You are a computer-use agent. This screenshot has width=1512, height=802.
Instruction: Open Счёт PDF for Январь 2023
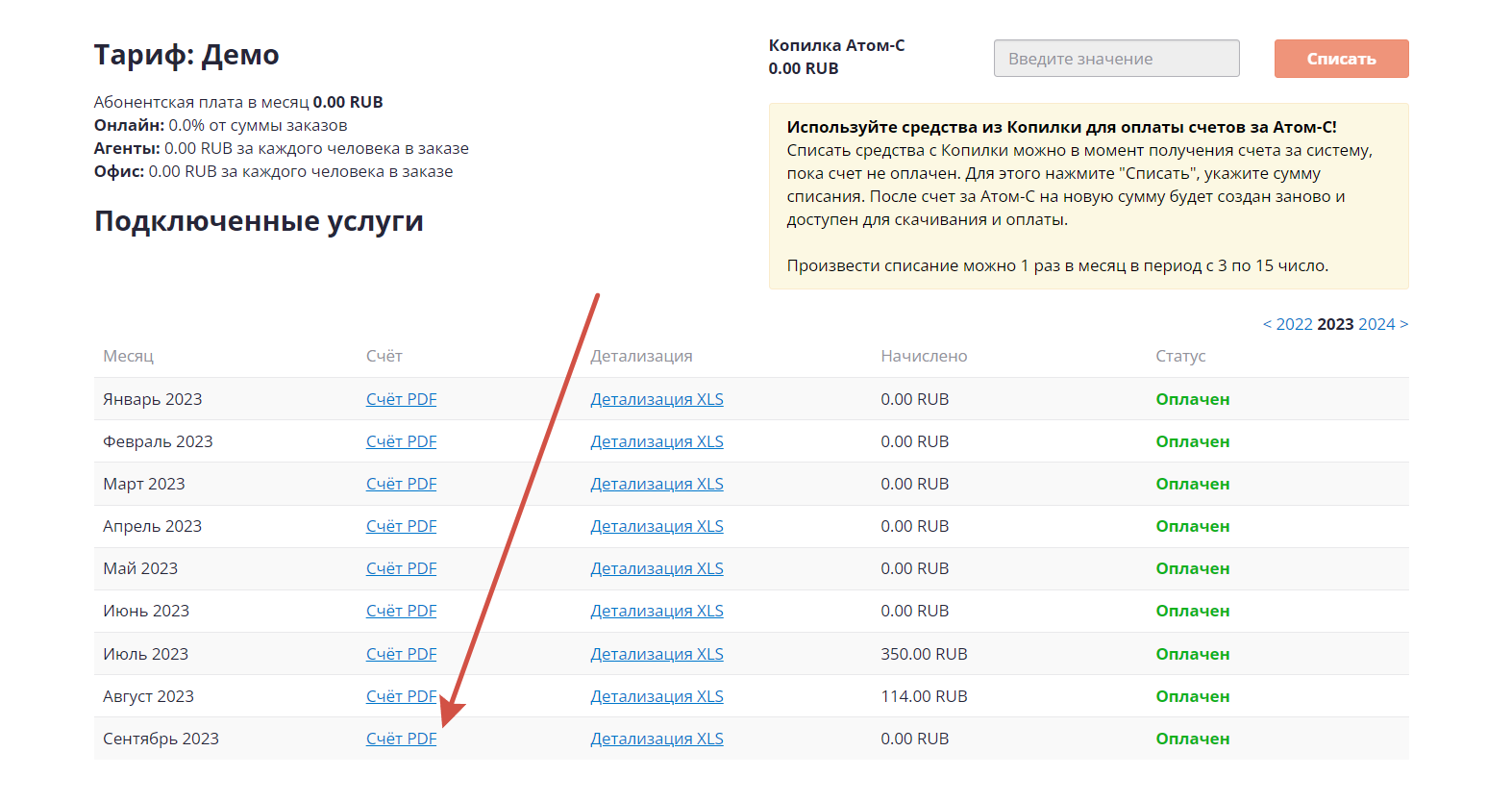(x=401, y=399)
